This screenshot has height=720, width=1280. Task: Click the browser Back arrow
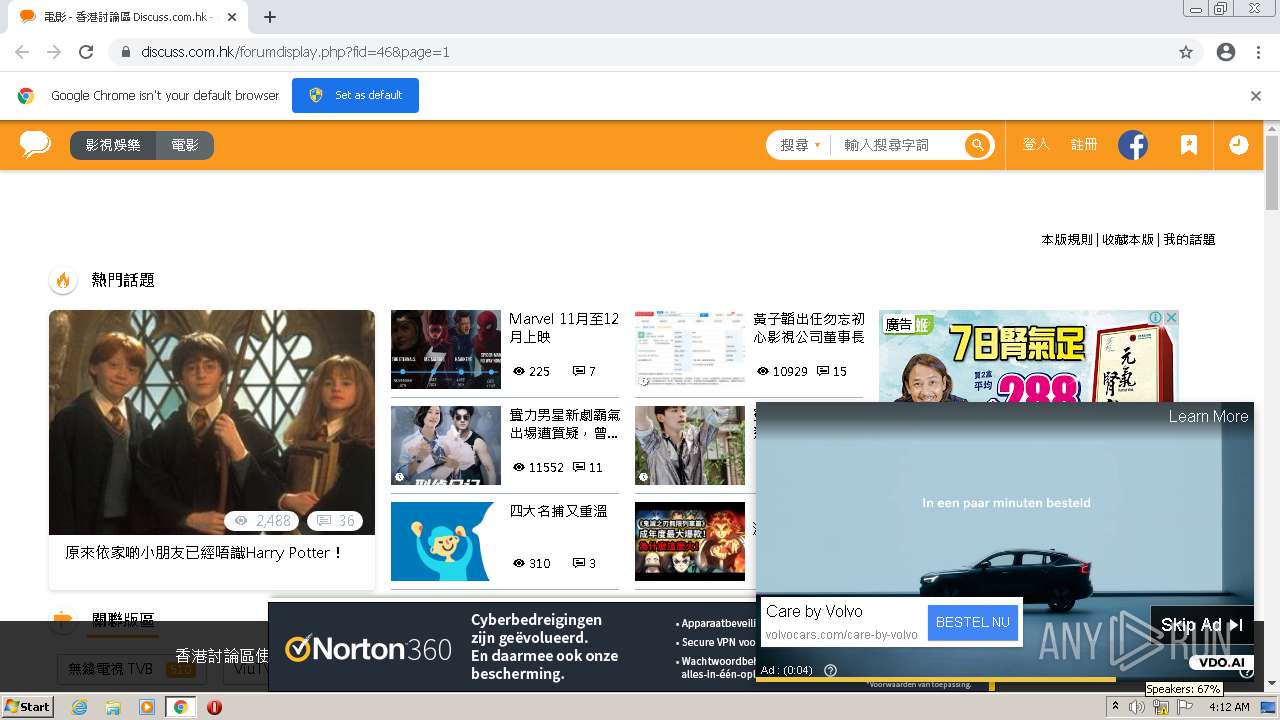point(22,52)
